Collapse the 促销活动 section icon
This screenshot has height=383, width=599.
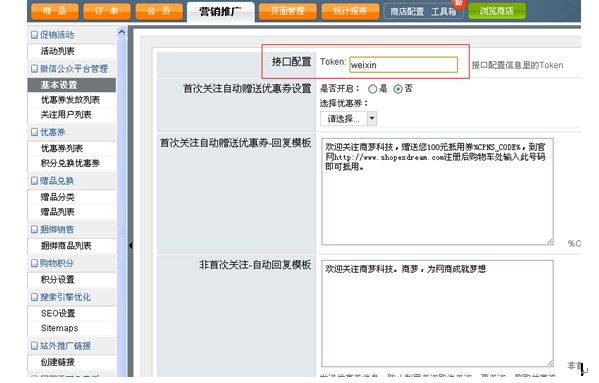[x=34, y=35]
